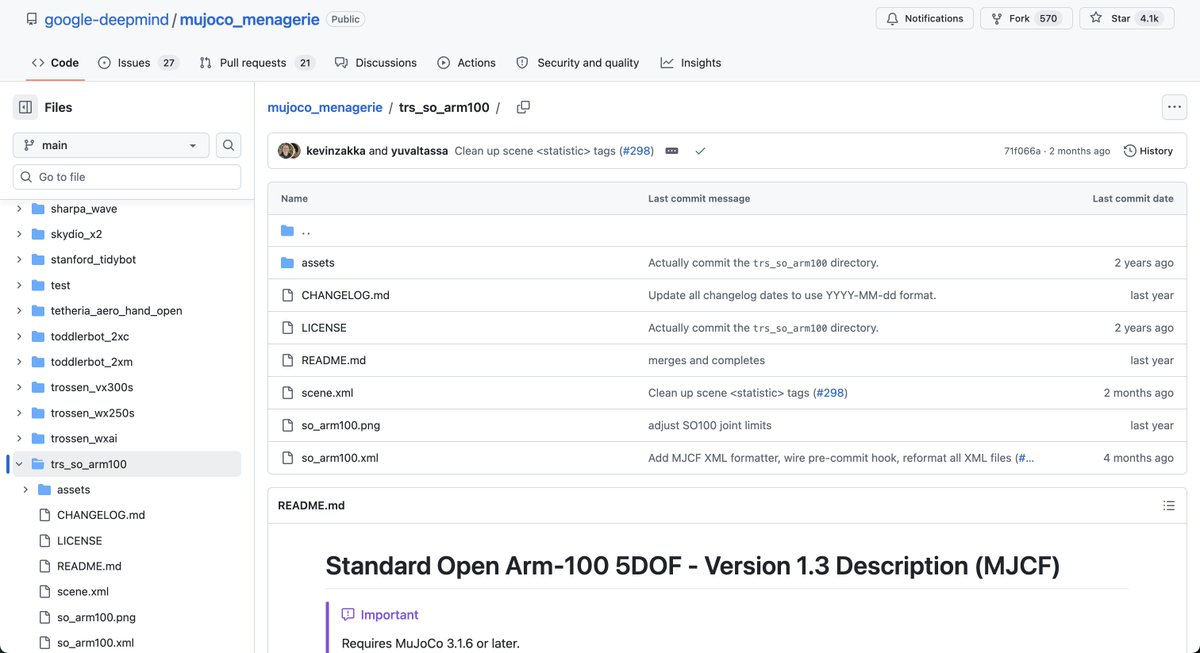Click the Notifications bell button
This screenshot has width=1200, height=653.
pos(925,18)
